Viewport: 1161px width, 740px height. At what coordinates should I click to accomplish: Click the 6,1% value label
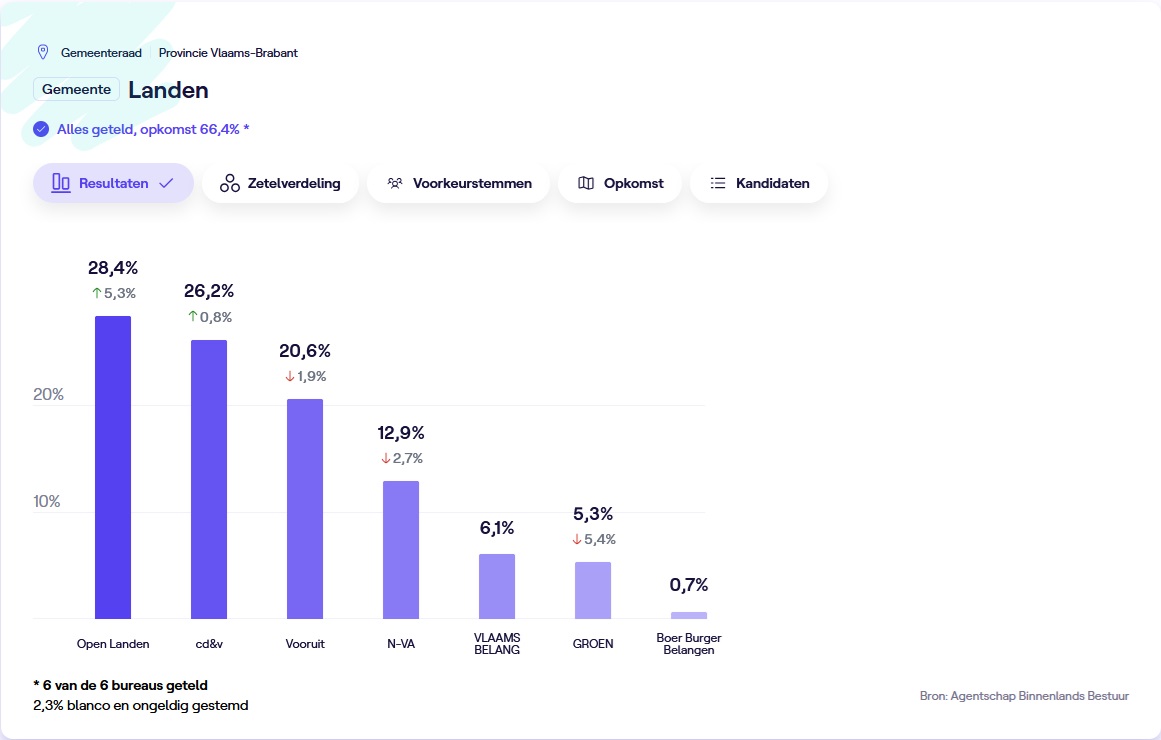tap(497, 528)
